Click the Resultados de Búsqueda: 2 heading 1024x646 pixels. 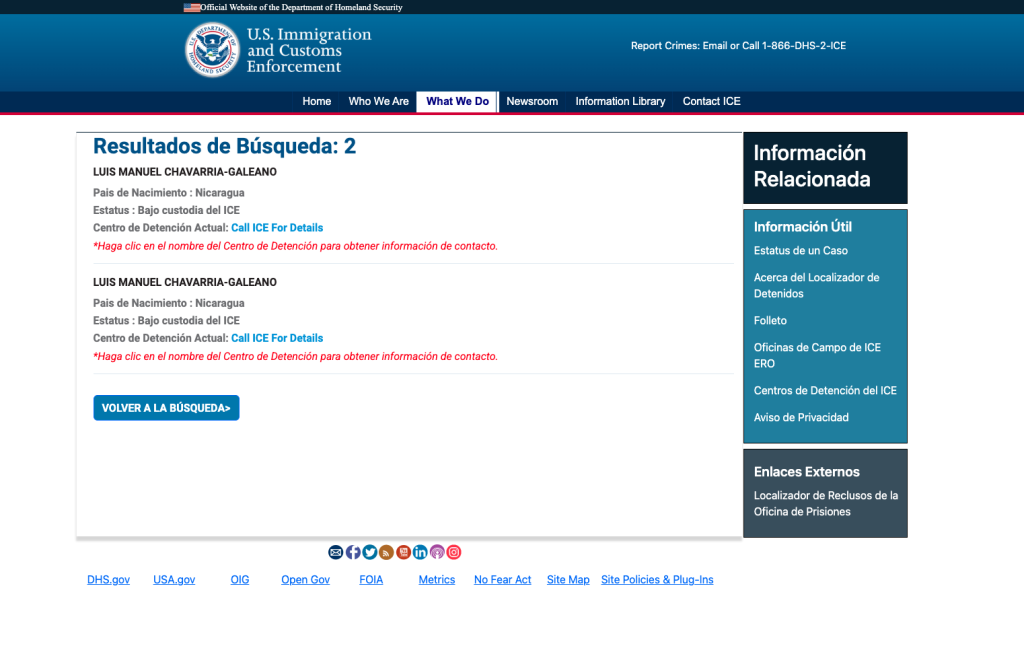coord(225,146)
